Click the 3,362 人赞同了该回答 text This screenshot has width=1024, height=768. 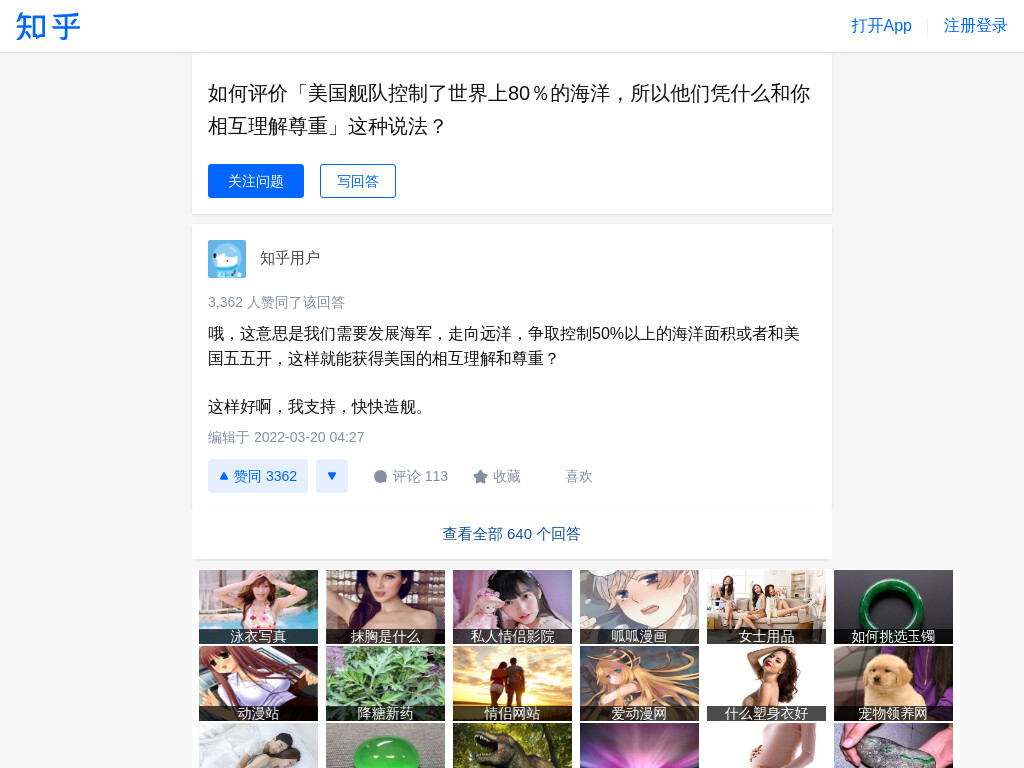click(276, 302)
